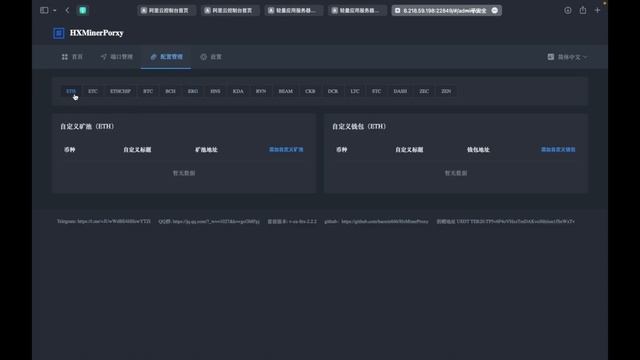Toggle the Safari sidebar icon

coord(44,10)
